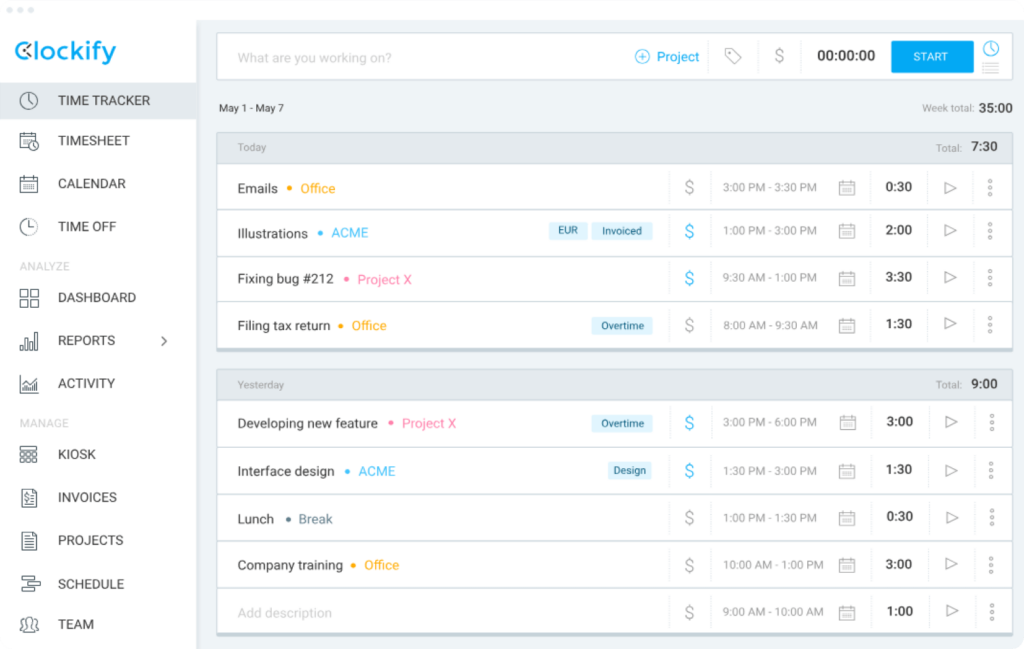Switch to manual mode list icon

click(991, 68)
